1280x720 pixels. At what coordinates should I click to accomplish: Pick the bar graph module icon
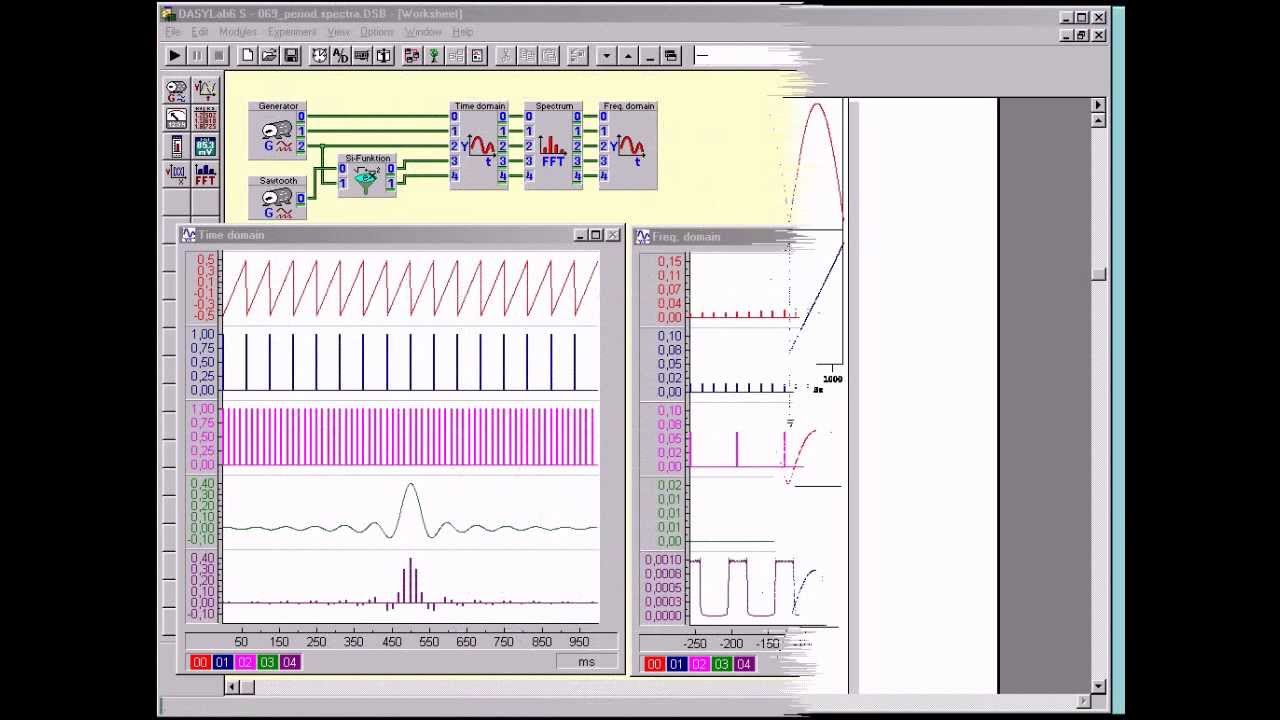point(176,147)
